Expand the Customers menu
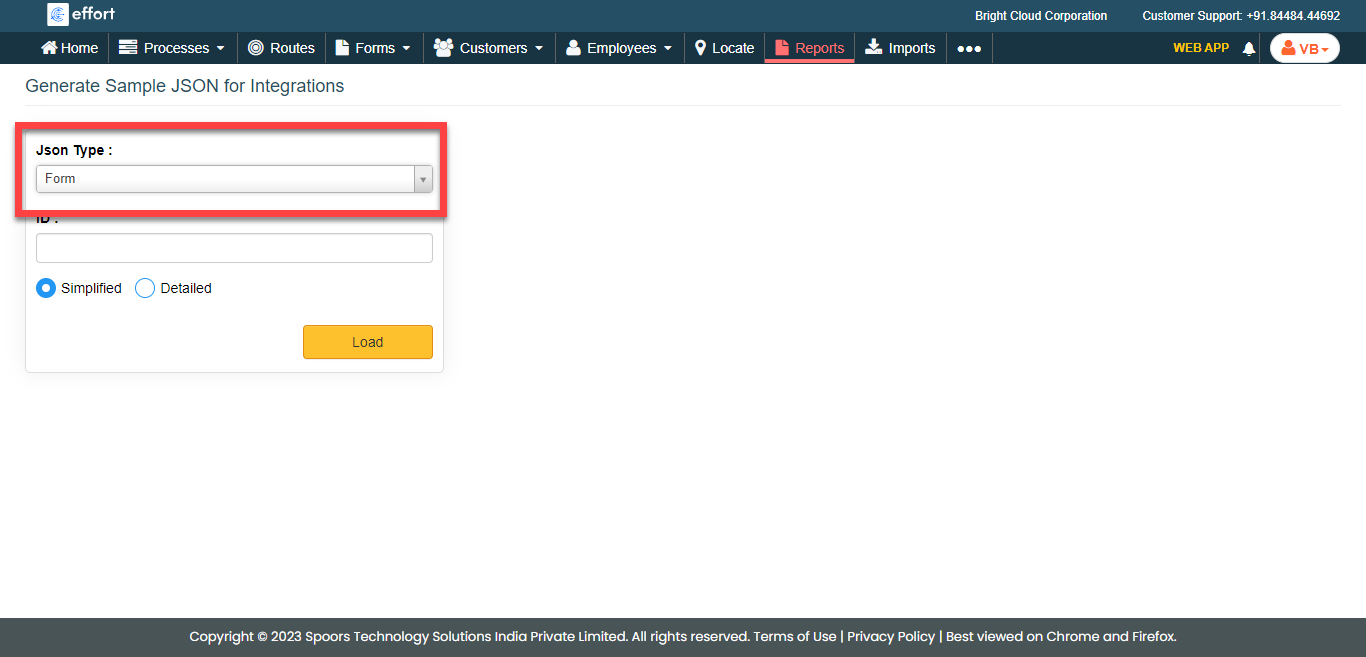This screenshot has width=1366, height=657. [x=489, y=48]
